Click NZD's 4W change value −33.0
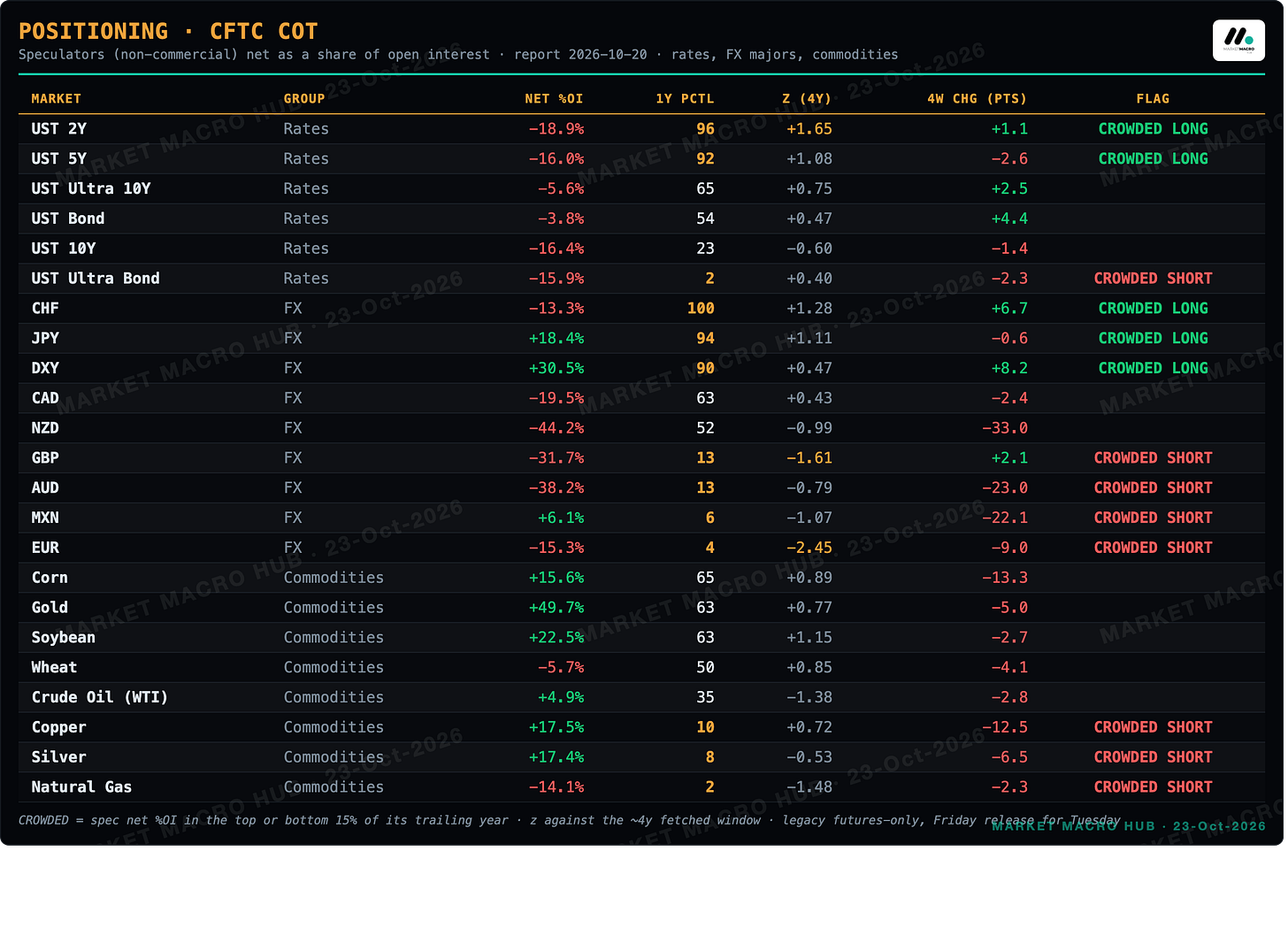This screenshot has width=1288, height=936. 1005,428
